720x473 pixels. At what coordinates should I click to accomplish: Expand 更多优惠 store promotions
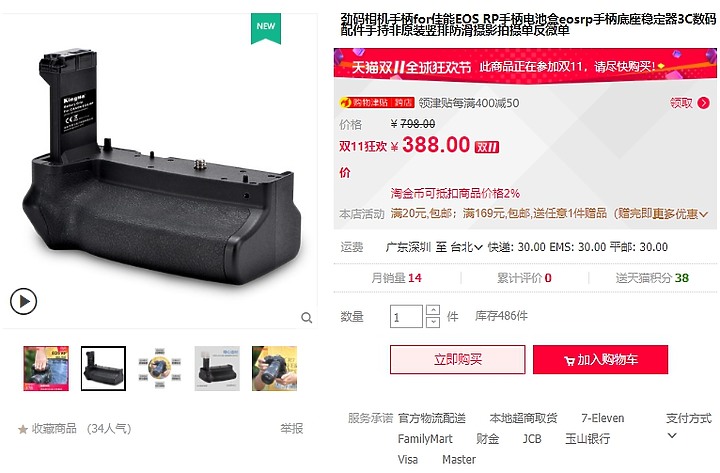681,214
